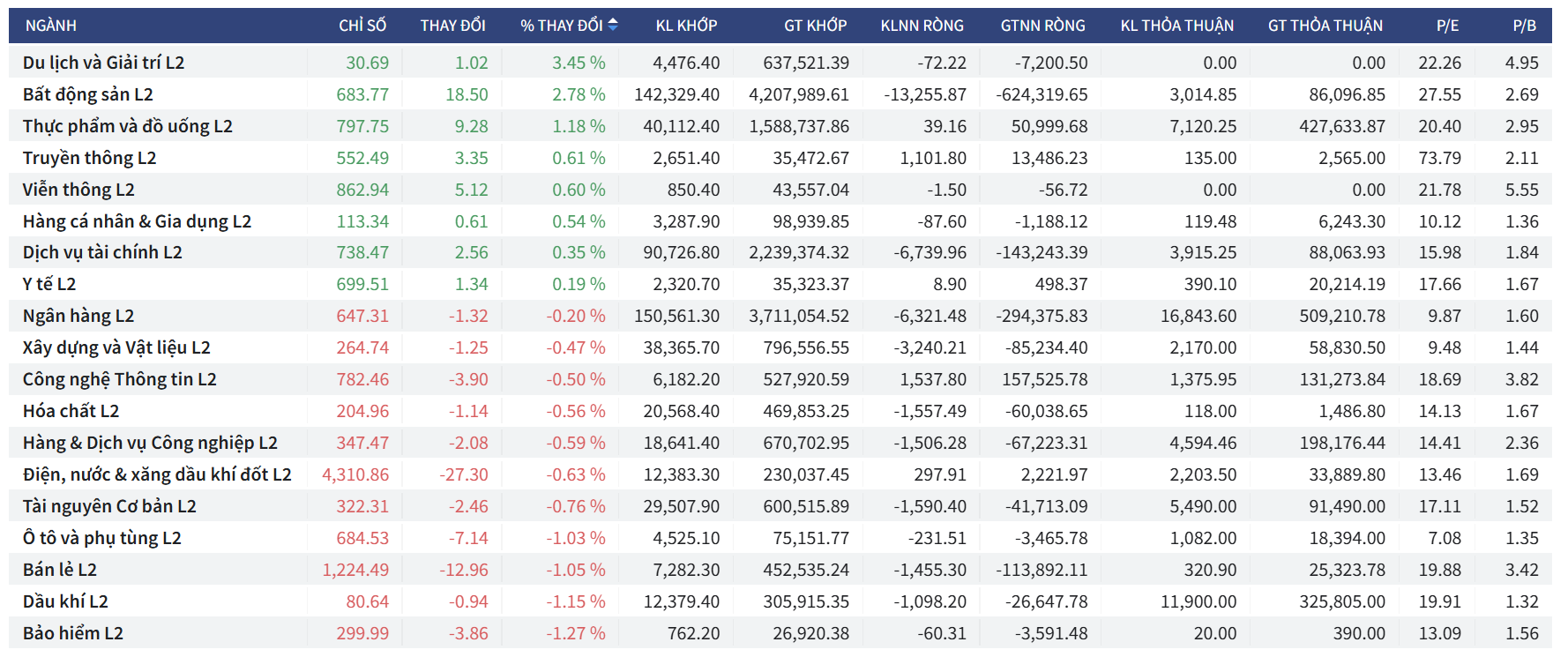Sort by GT KHỚP column header
1568x657 pixels.
[x=815, y=26]
